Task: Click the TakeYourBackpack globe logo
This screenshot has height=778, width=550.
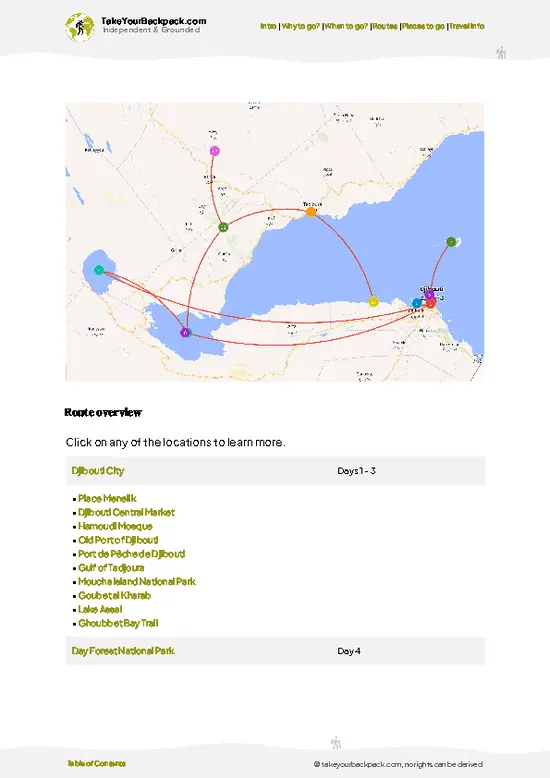Action: point(80,27)
